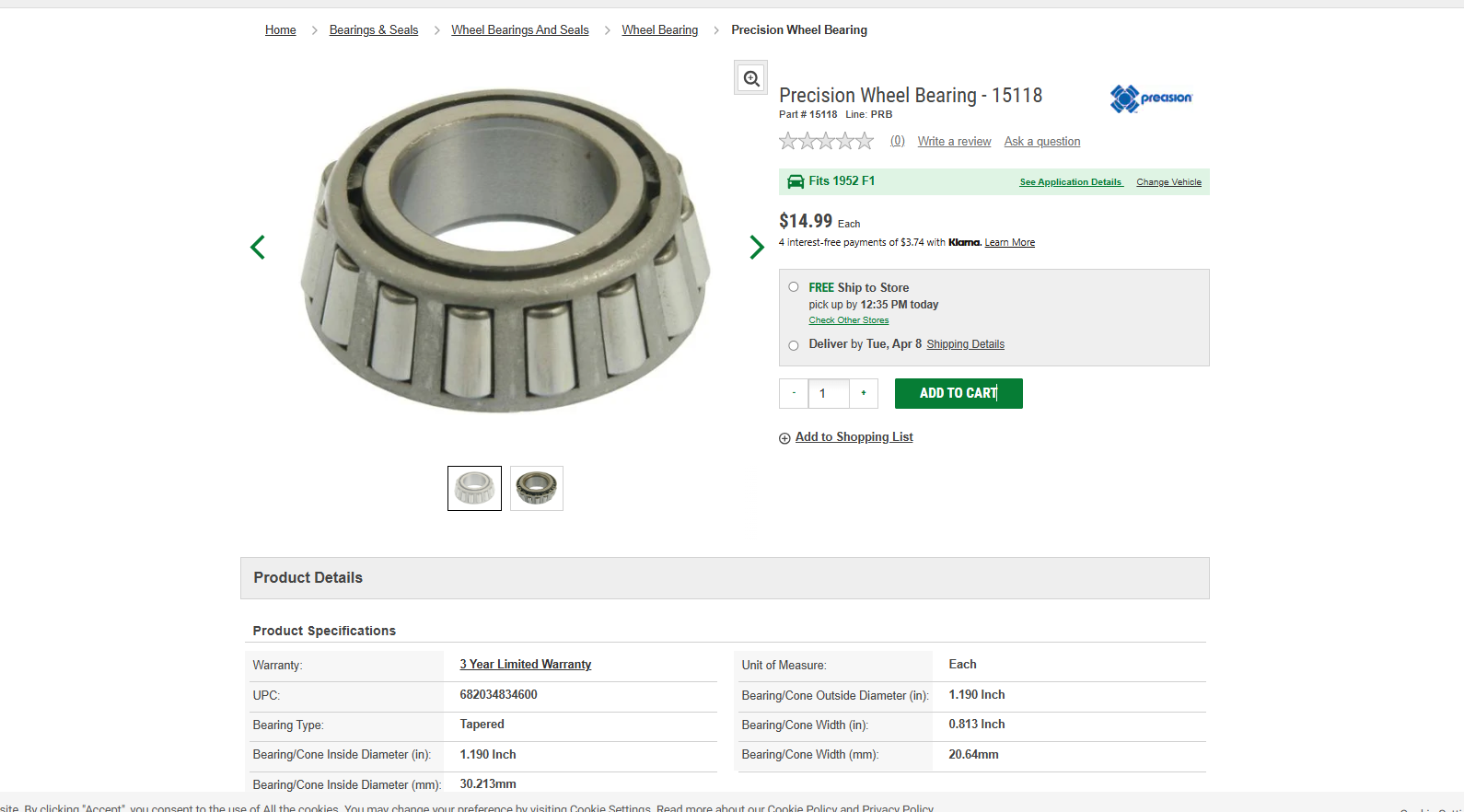1464x812 pixels.
Task: Open the 3 Year Limited Warranty link
Action: 526,665
